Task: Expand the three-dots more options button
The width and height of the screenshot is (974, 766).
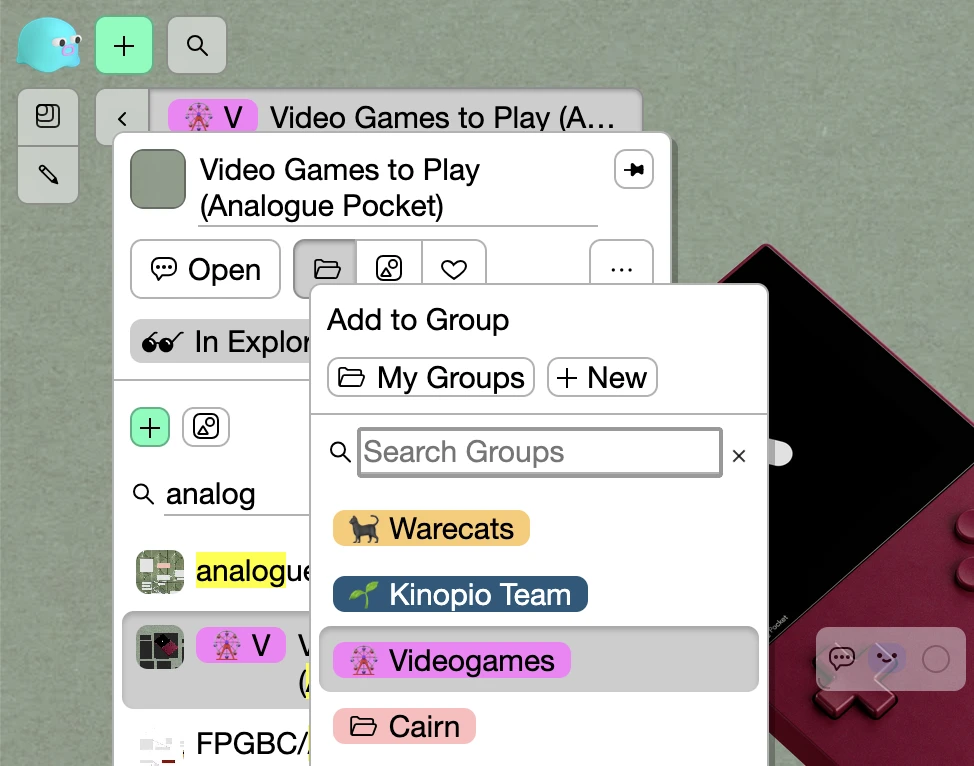Action: coord(621,269)
